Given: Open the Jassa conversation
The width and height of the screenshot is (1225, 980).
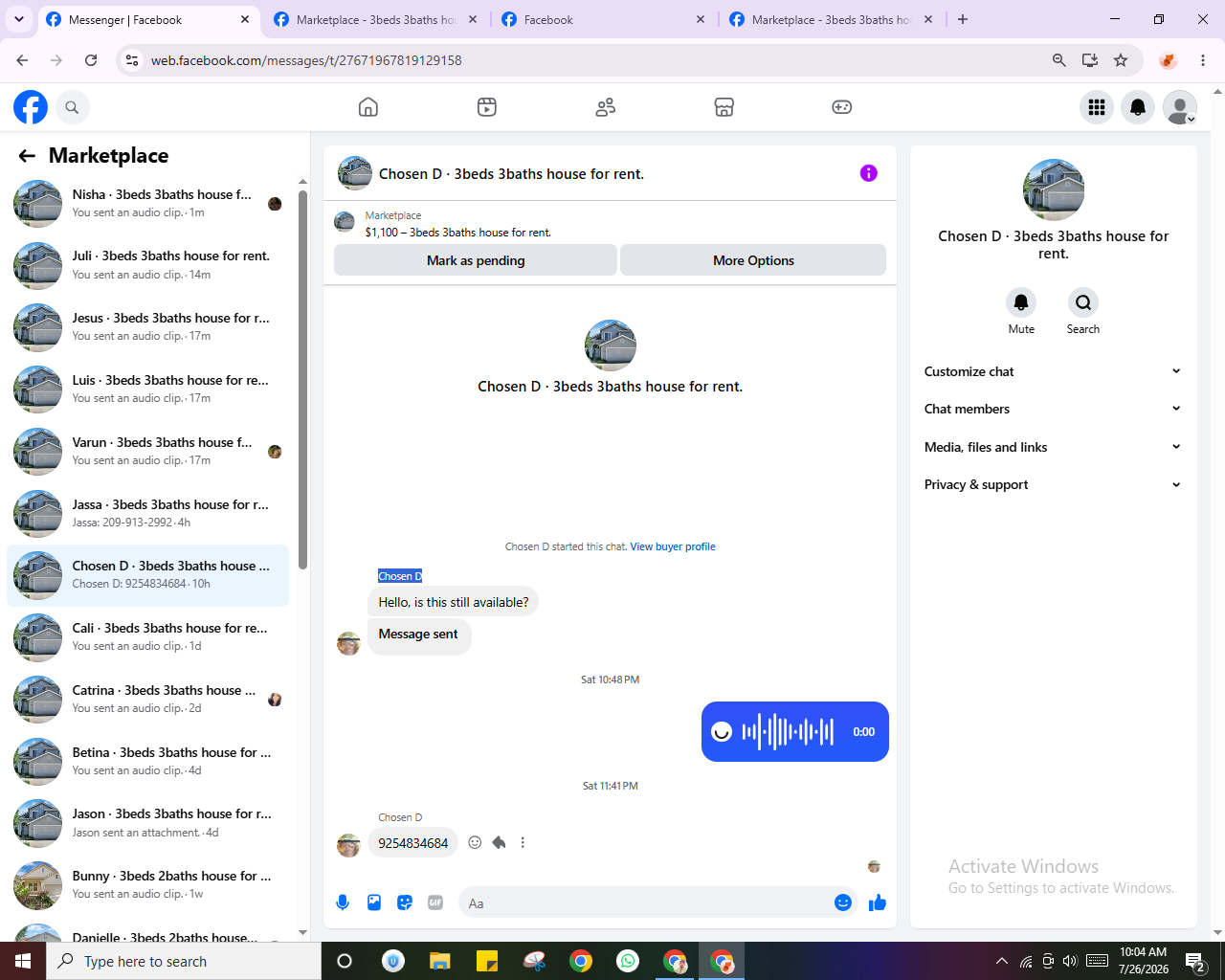Looking at the screenshot, I should point(148,513).
